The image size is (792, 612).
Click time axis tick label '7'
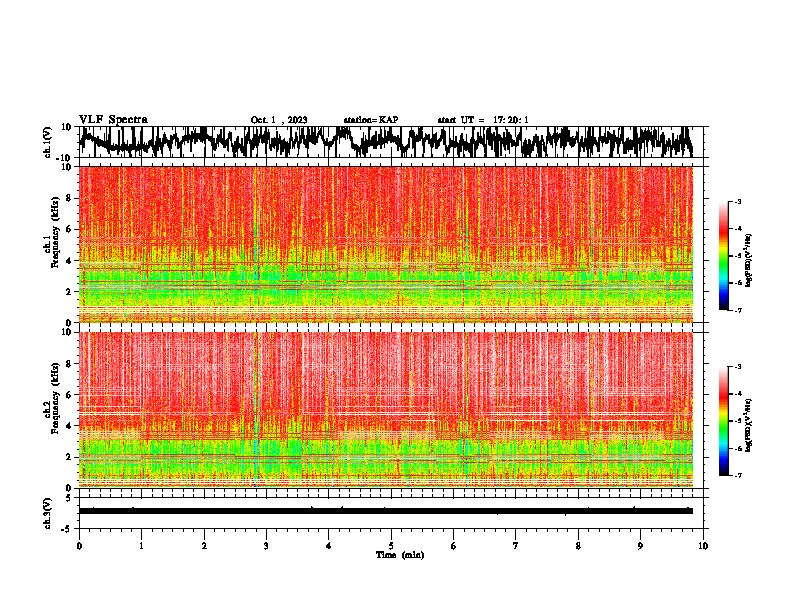(516, 546)
